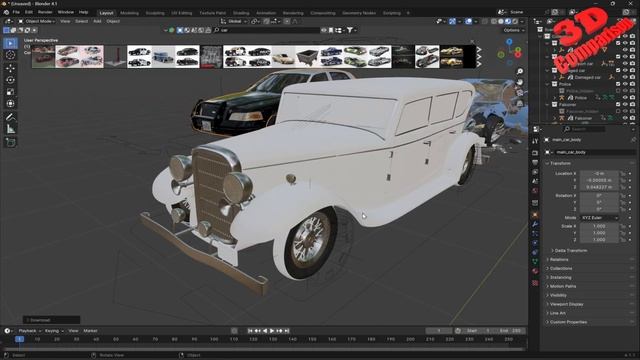
Task: Switch to the Geometry Nodes workspace tab
Action: coord(359,13)
